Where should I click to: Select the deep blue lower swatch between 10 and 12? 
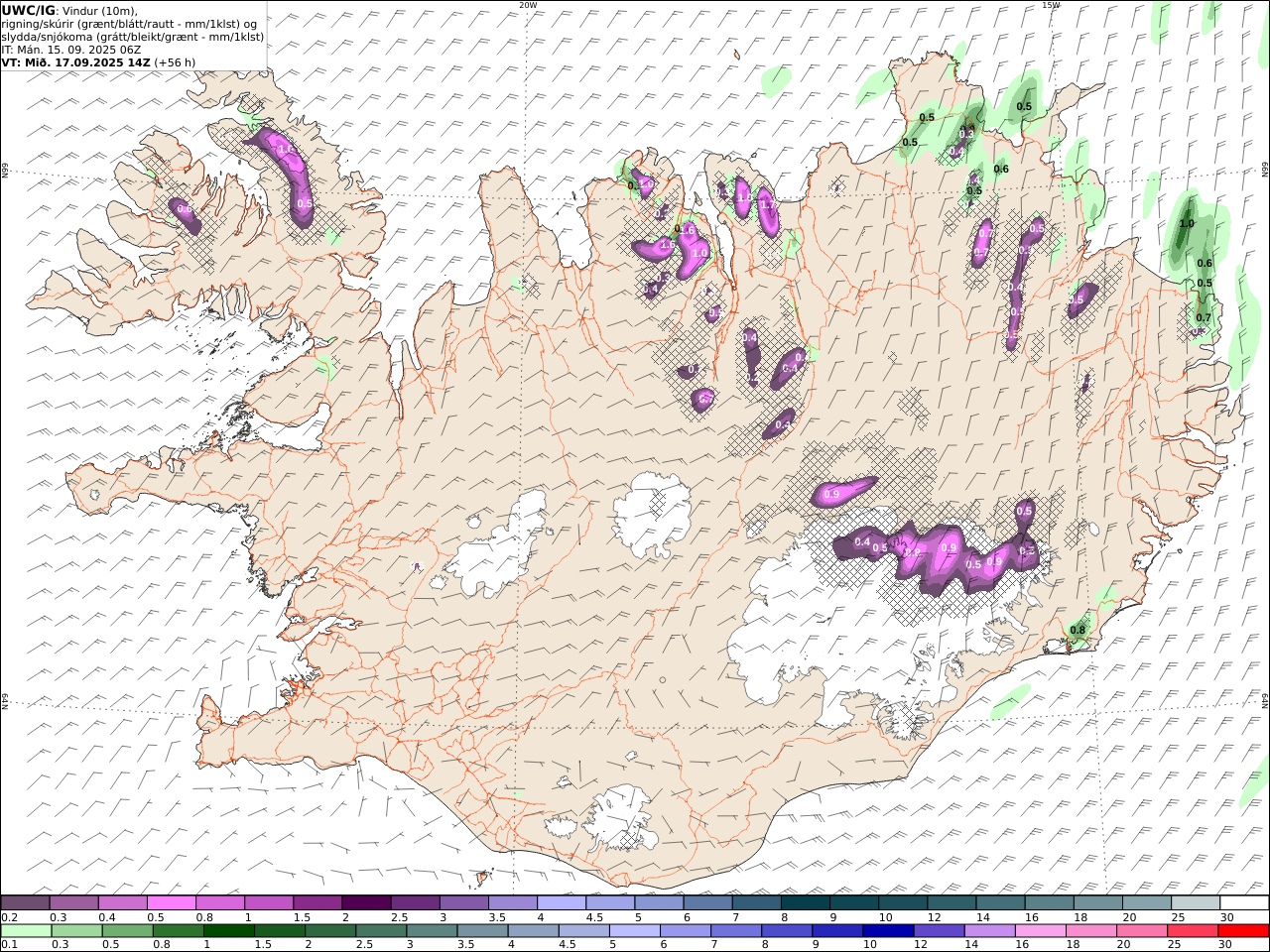(889, 930)
